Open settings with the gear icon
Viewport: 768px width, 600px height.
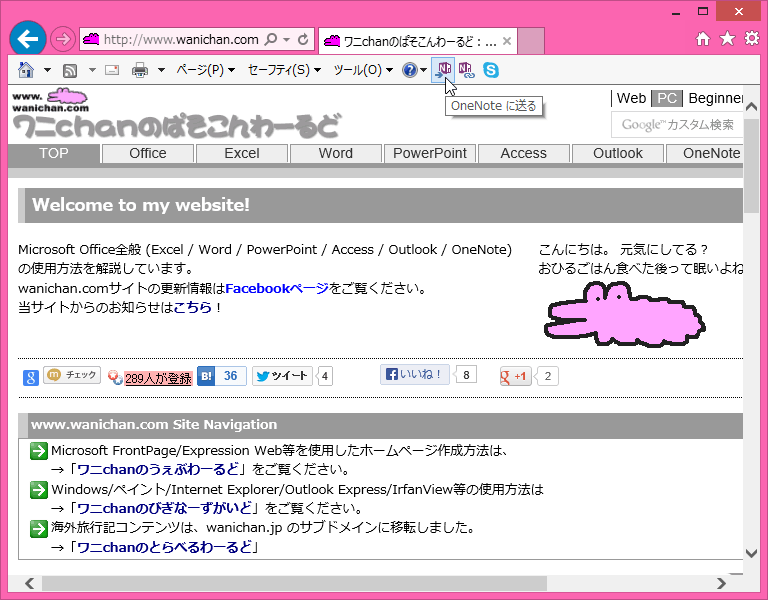tap(752, 39)
